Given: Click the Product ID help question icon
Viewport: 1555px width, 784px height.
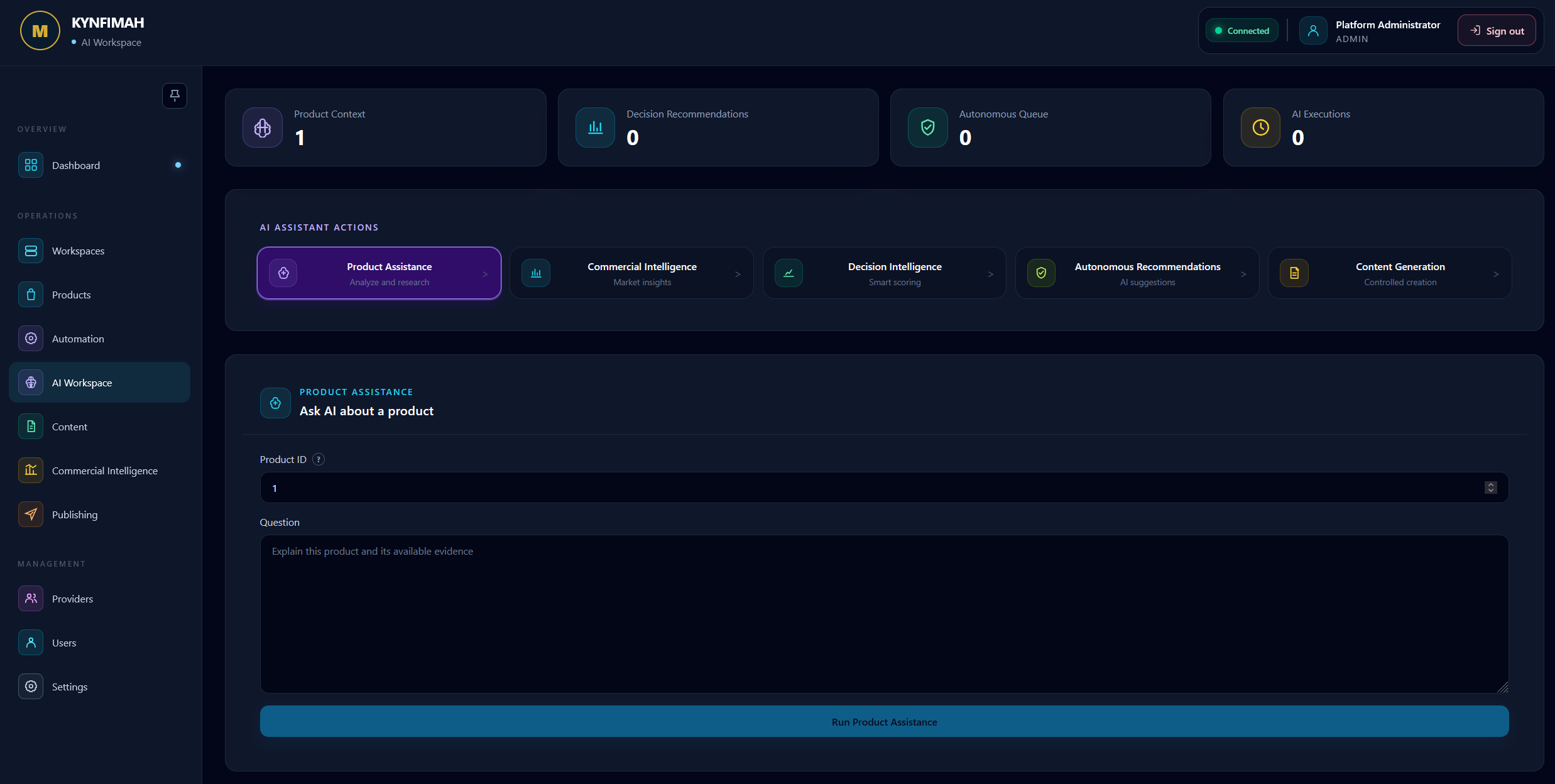Looking at the screenshot, I should pyautogui.click(x=319, y=459).
